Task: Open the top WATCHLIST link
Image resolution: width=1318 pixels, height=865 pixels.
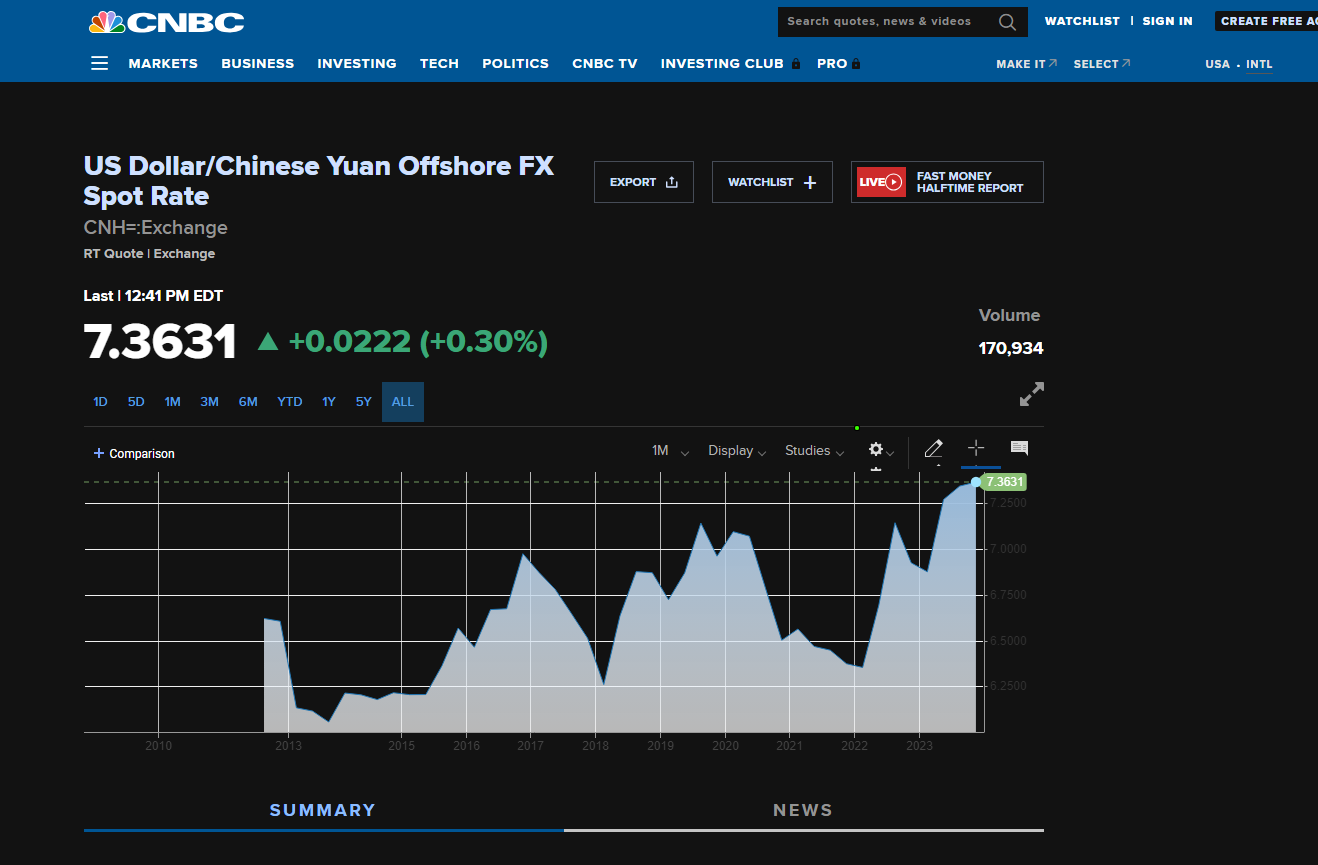Action: (x=1082, y=21)
